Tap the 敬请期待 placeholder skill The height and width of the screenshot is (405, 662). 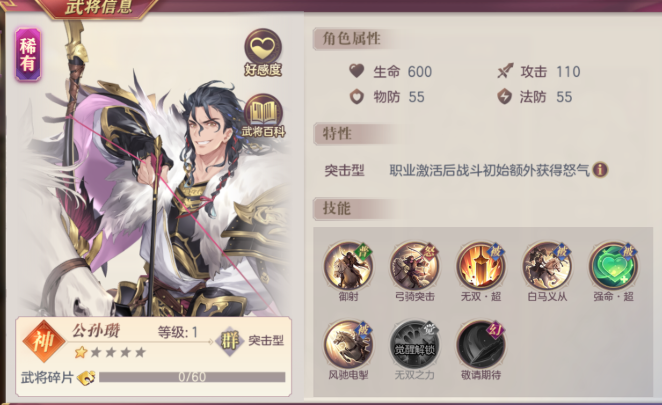coord(481,344)
